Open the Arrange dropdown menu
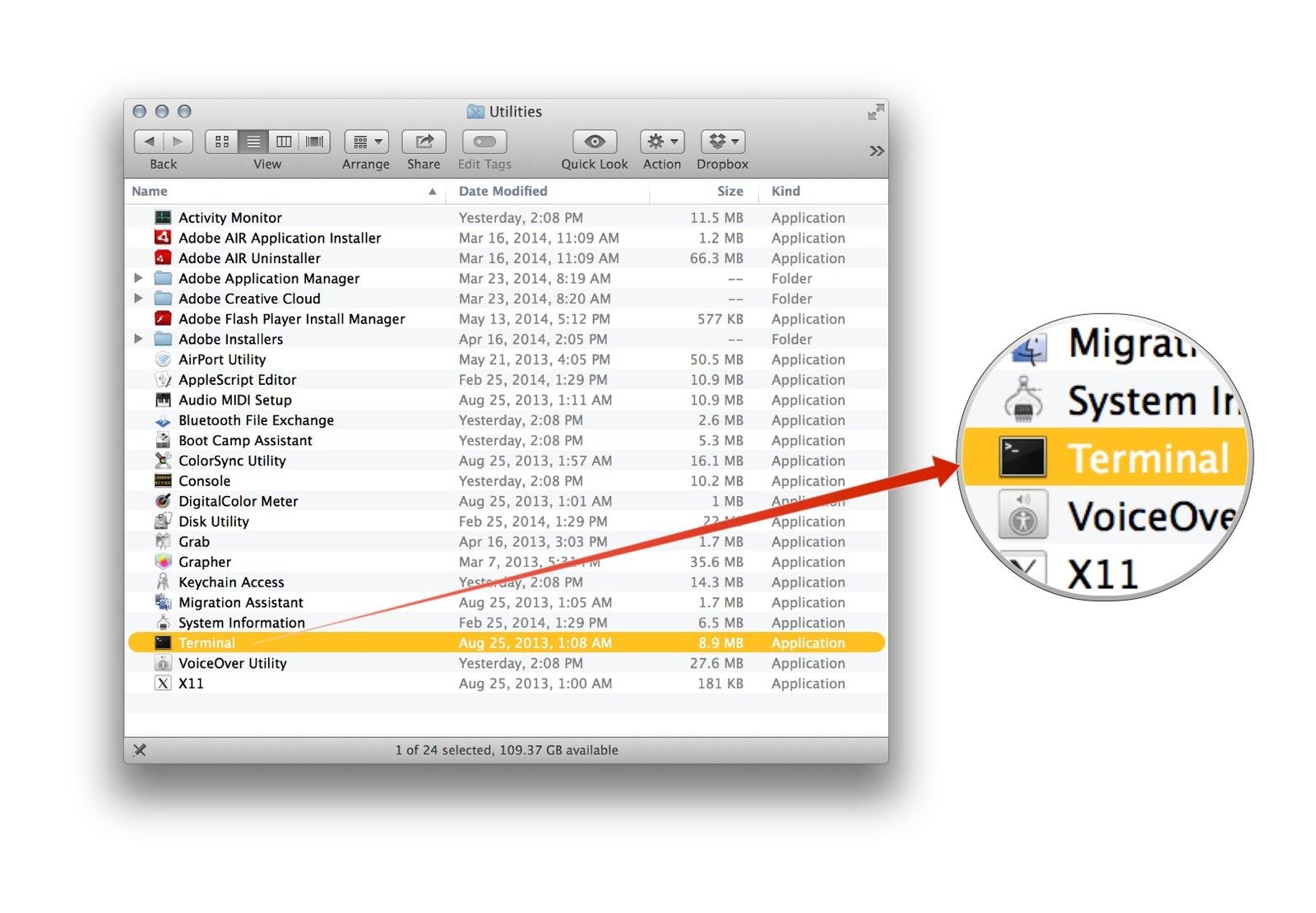 tap(366, 141)
